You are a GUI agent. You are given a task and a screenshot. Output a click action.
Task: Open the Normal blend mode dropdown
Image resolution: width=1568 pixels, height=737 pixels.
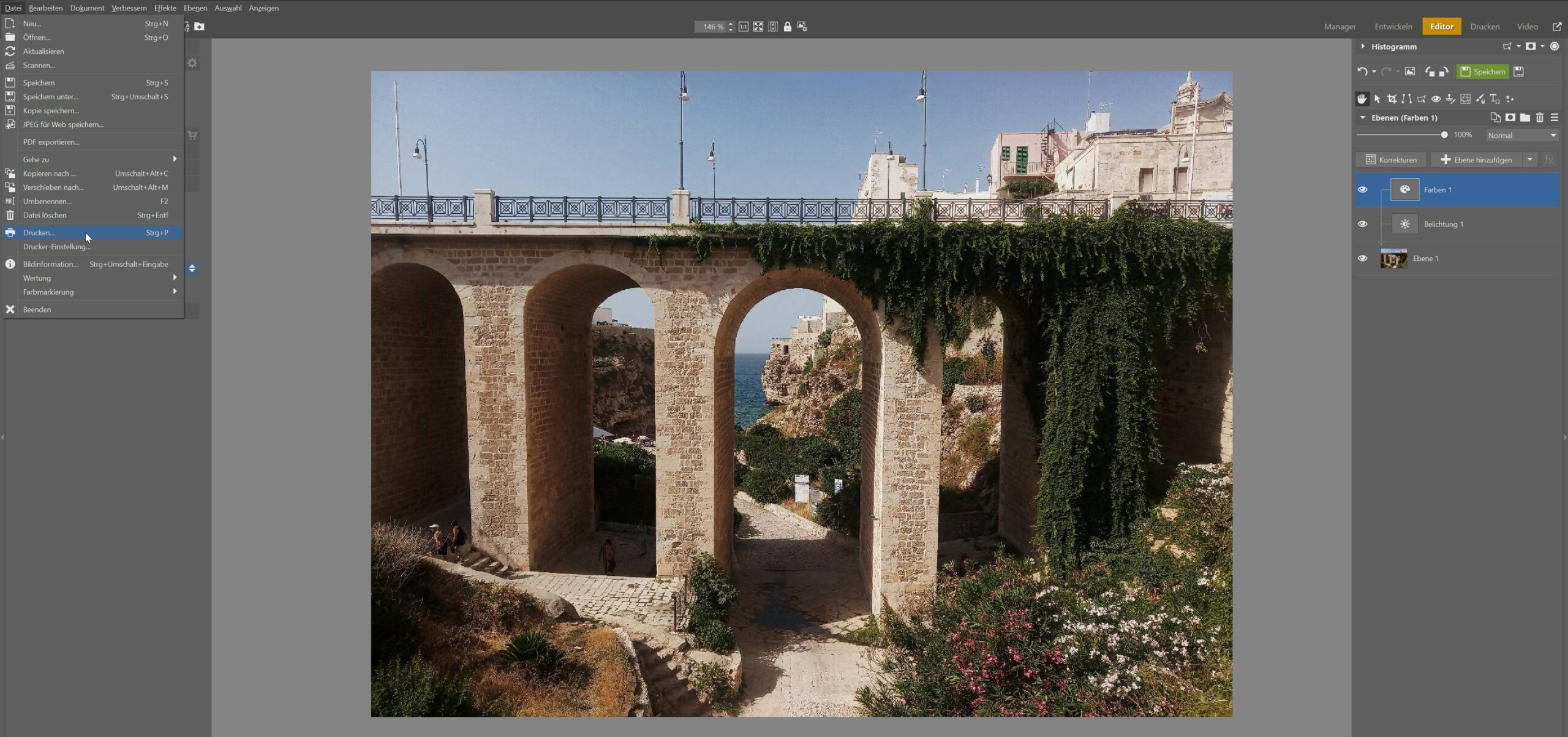coord(1521,135)
